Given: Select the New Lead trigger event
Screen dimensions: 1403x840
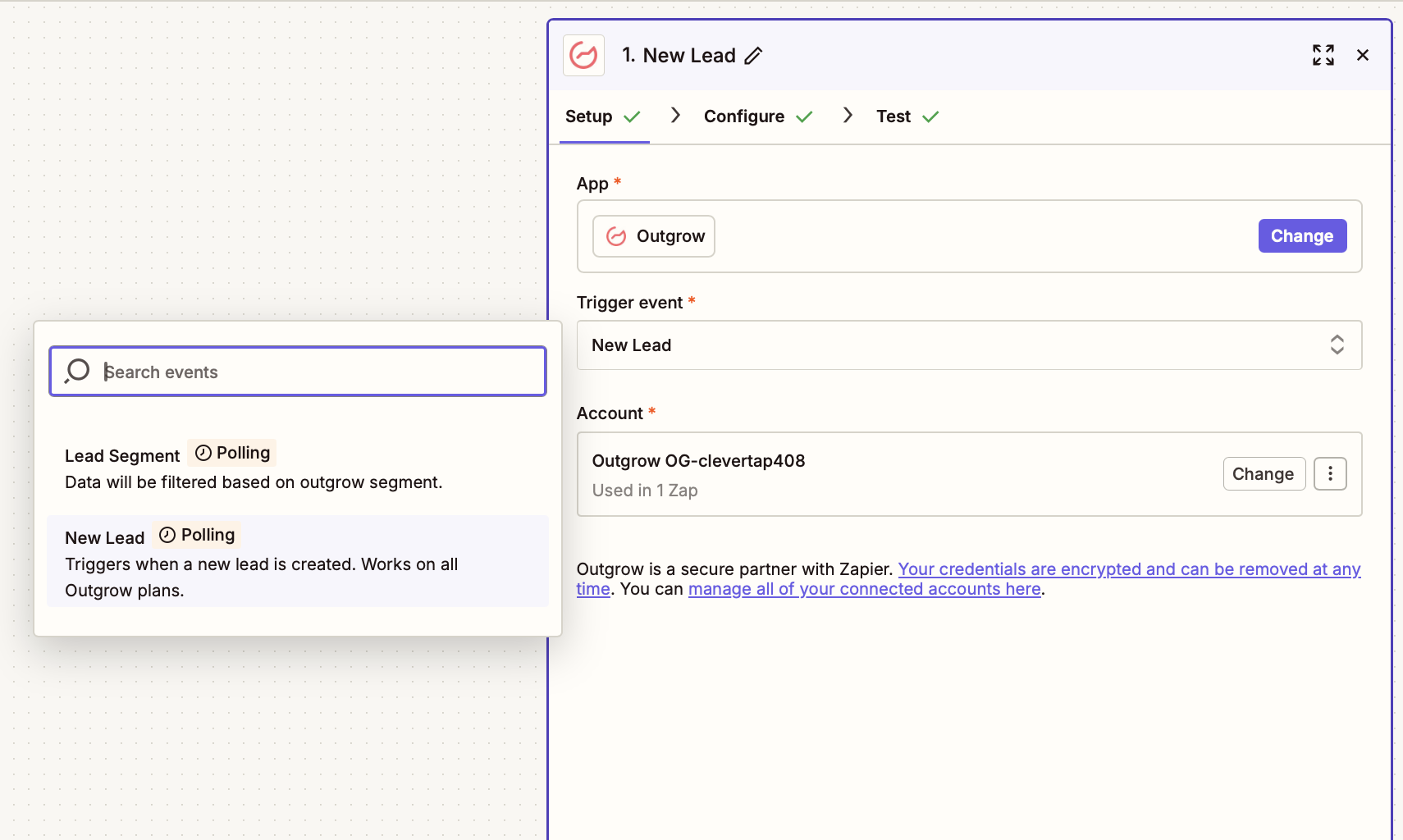Looking at the screenshot, I should [x=298, y=561].
